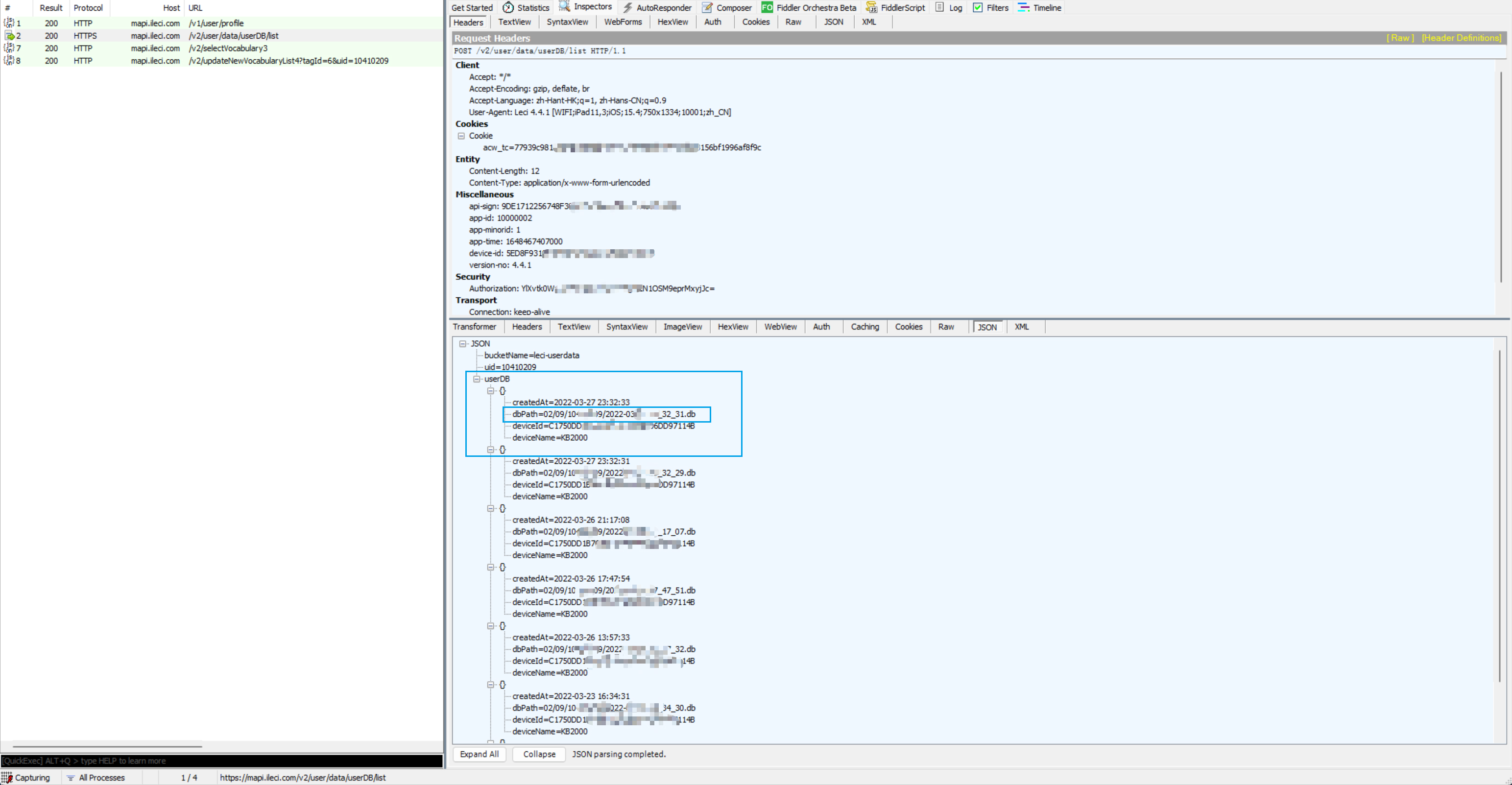Click the session list horizontal scrollbar
The image size is (1512, 785).
coord(107,746)
